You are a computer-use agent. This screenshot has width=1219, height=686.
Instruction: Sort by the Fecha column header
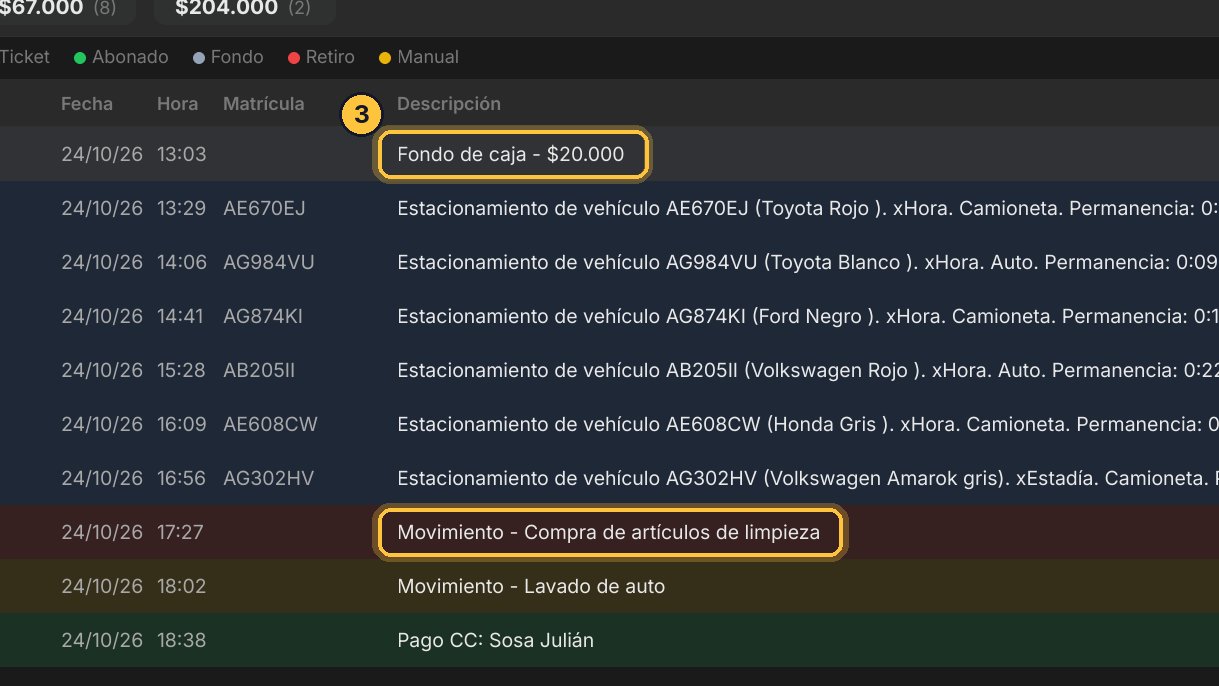click(x=87, y=104)
